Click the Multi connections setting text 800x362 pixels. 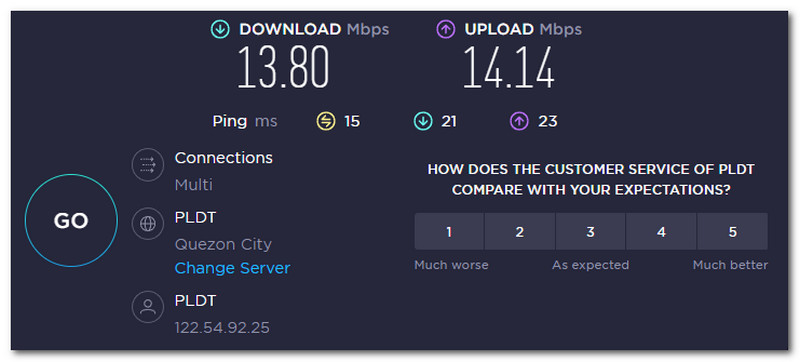[193, 185]
